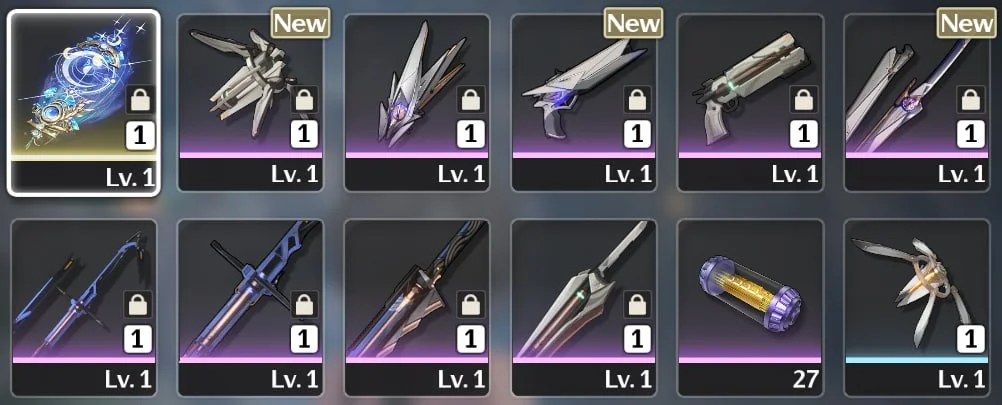Choose the white spiked rectifier with purple core
Screen dimensions: 1002x405
click(417, 102)
